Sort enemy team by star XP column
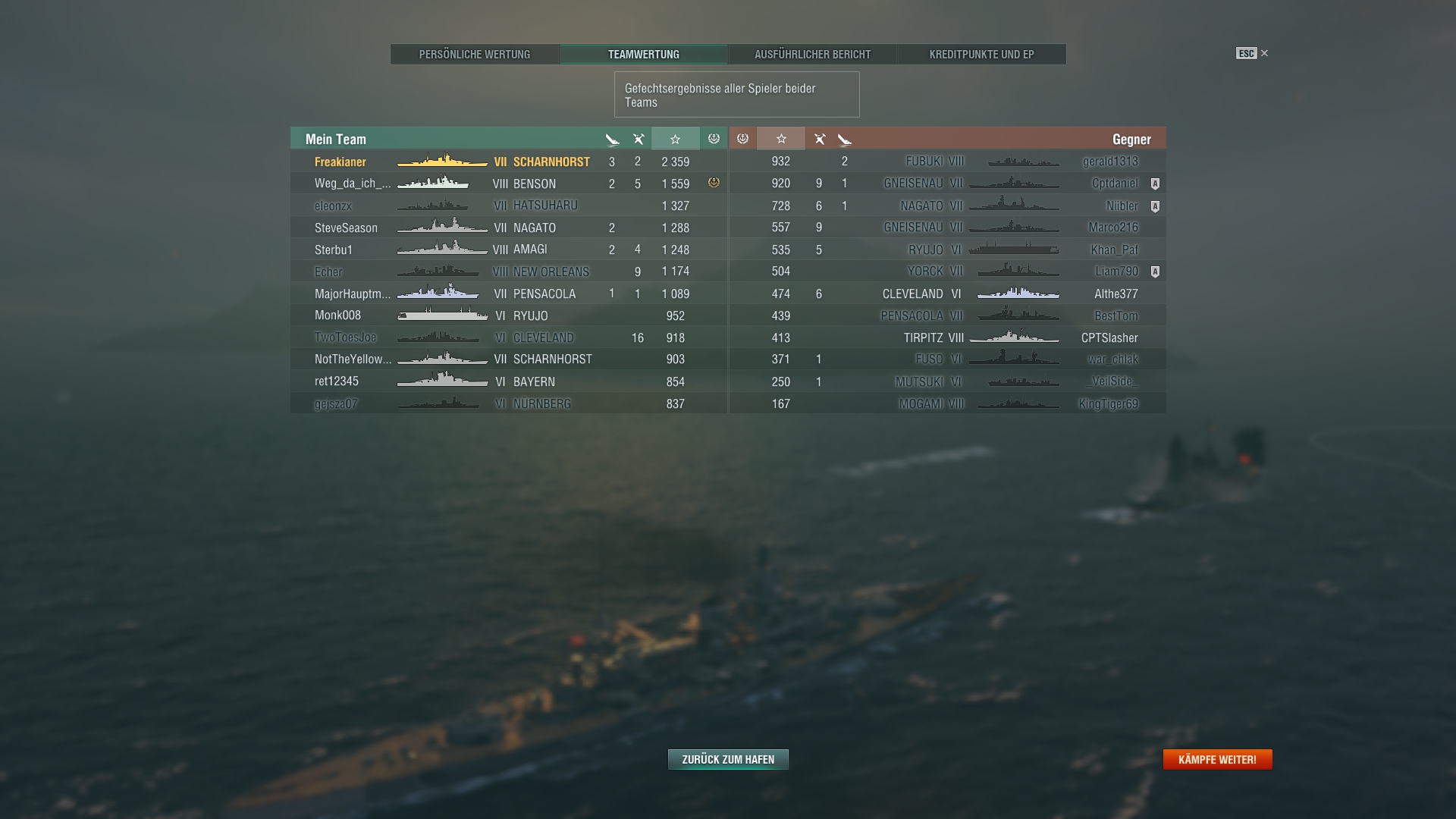The image size is (1456, 819). [x=781, y=139]
